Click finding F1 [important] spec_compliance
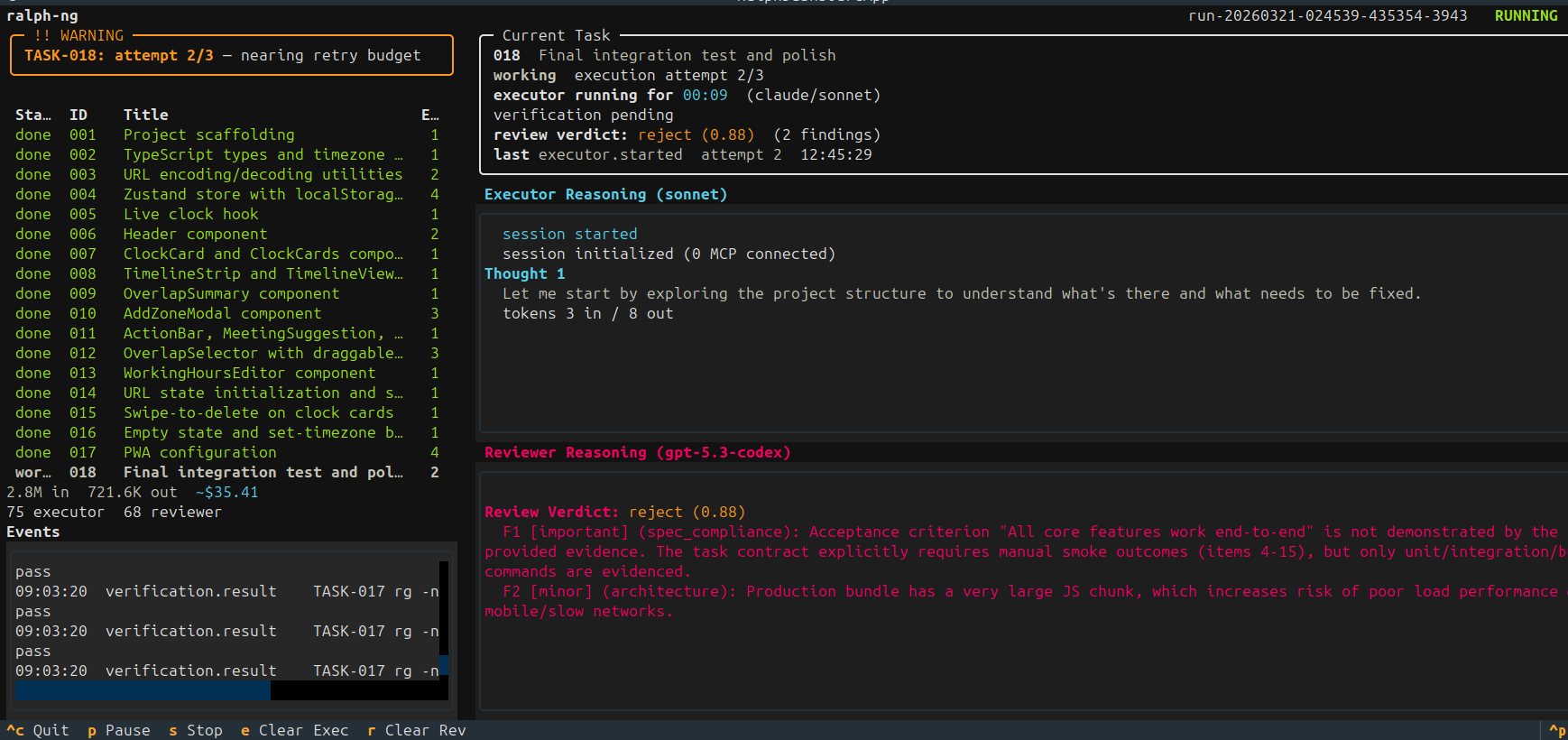The height and width of the screenshot is (740, 1568). pos(1026,551)
